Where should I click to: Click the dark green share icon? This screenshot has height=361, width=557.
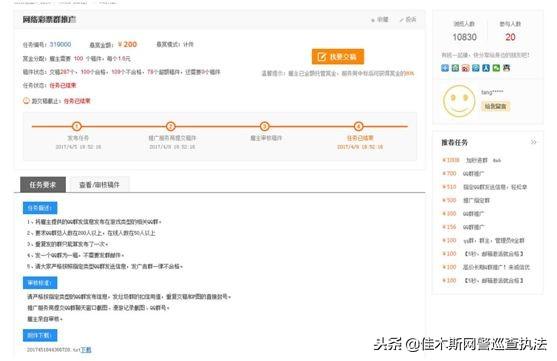click(455, 68)
